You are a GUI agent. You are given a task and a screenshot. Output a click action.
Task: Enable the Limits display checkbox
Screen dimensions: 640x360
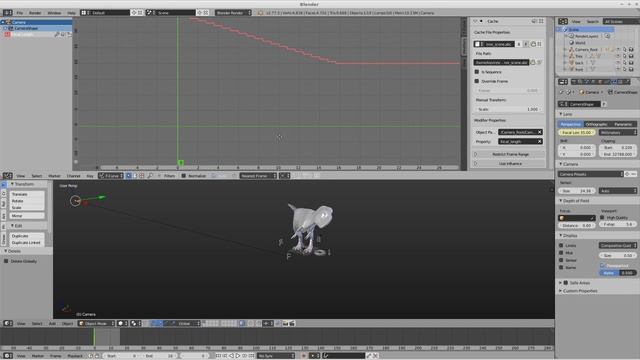click(x=561, y=246)
